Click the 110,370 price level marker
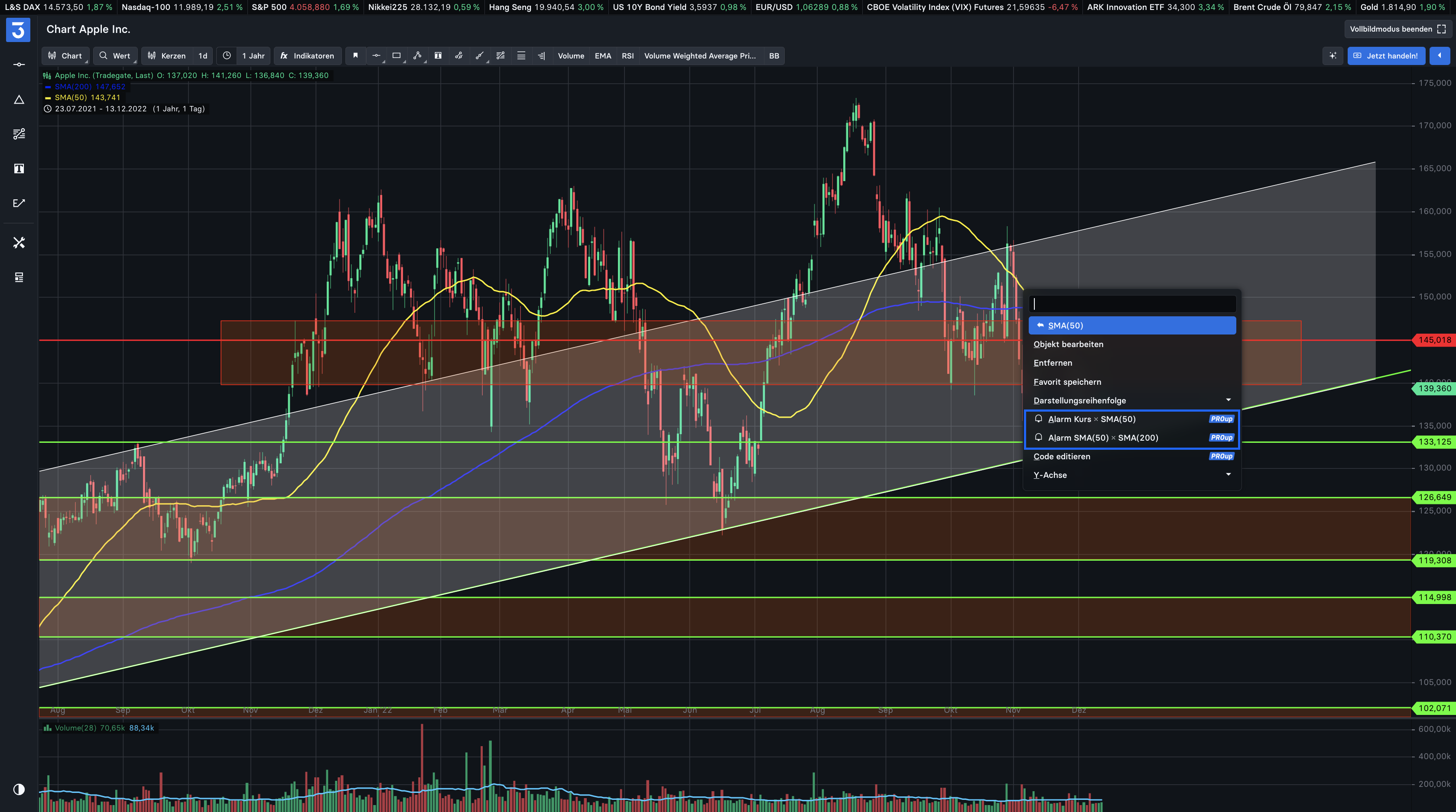 click(x=1434, y=637)
